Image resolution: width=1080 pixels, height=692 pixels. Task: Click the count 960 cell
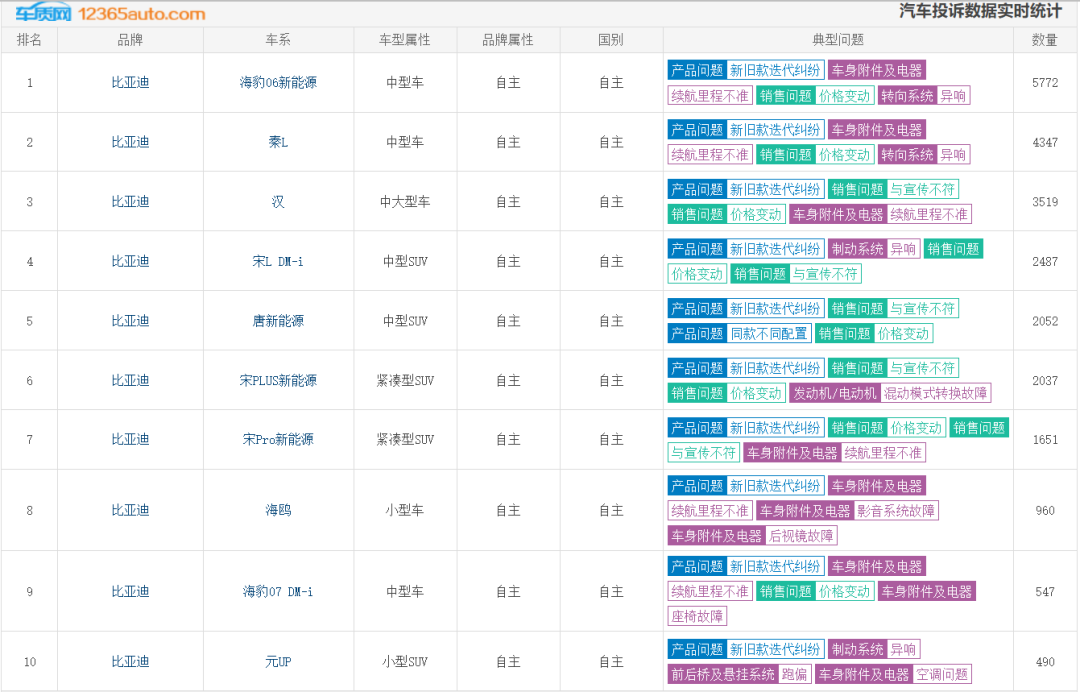coord(1045,510)
